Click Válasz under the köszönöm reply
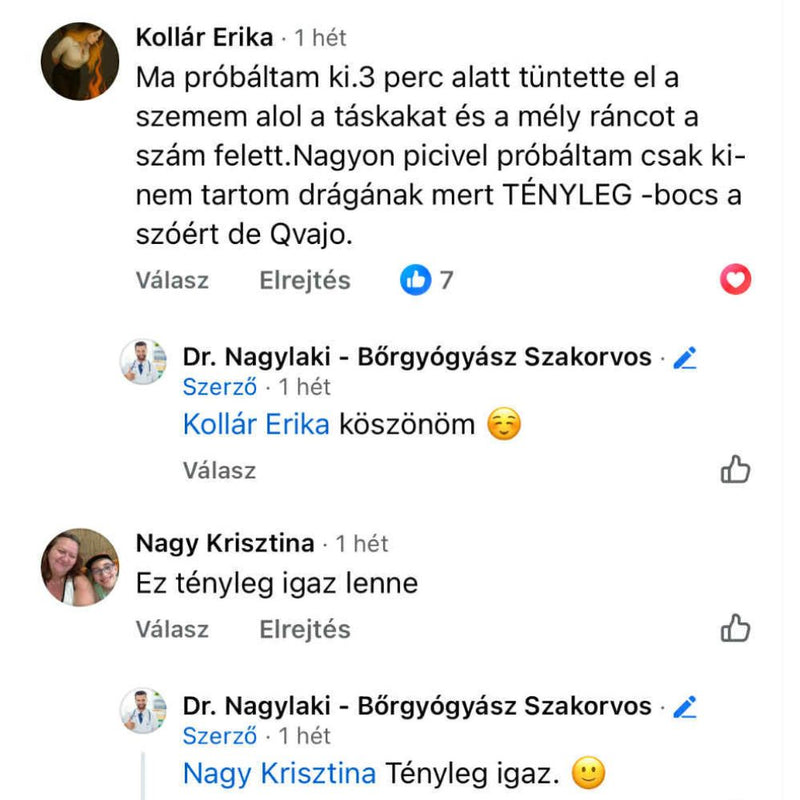Viewport: 800px width, 800px height. tap(219, 470)
